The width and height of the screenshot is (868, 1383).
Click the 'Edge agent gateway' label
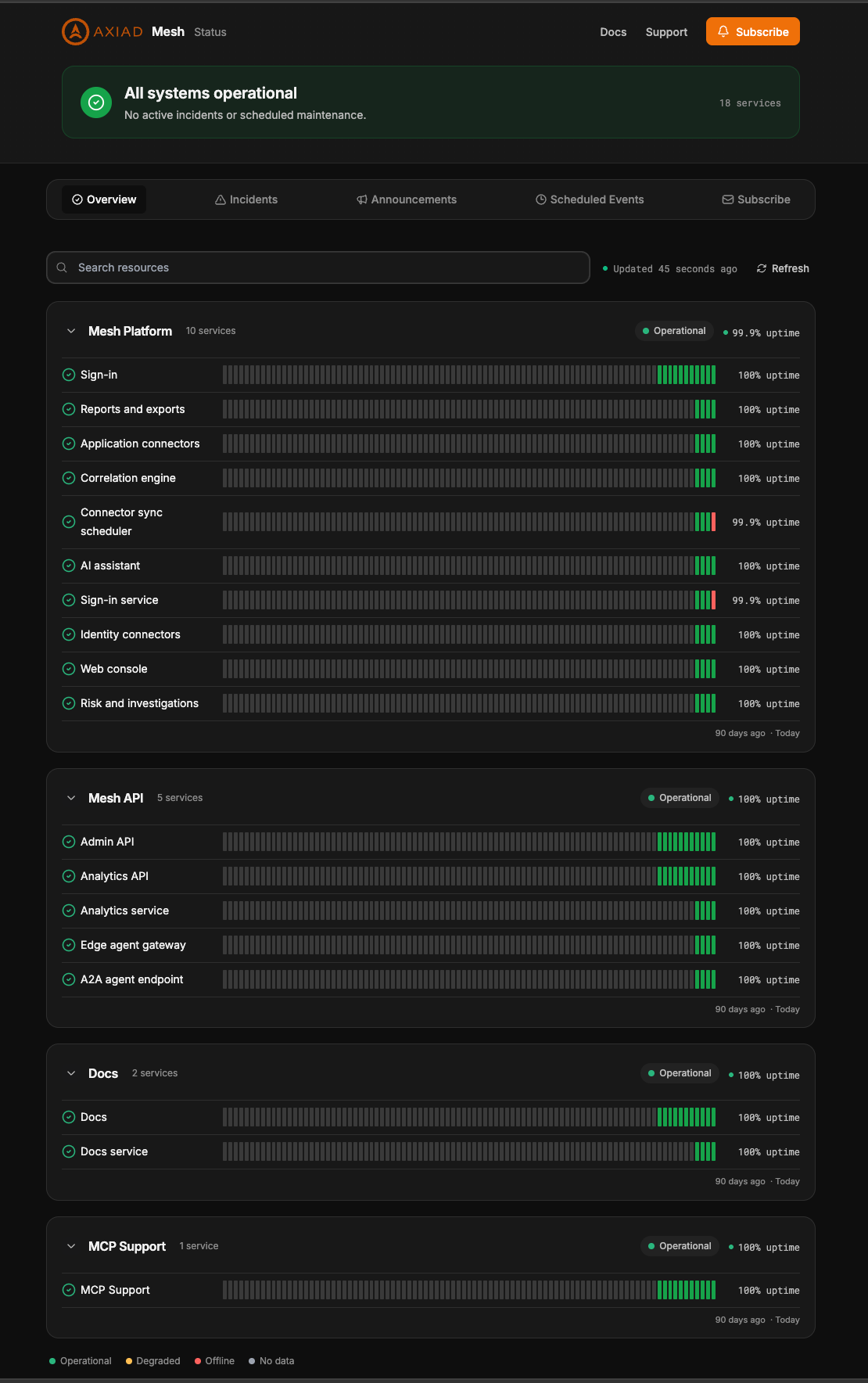click(133, 945)
